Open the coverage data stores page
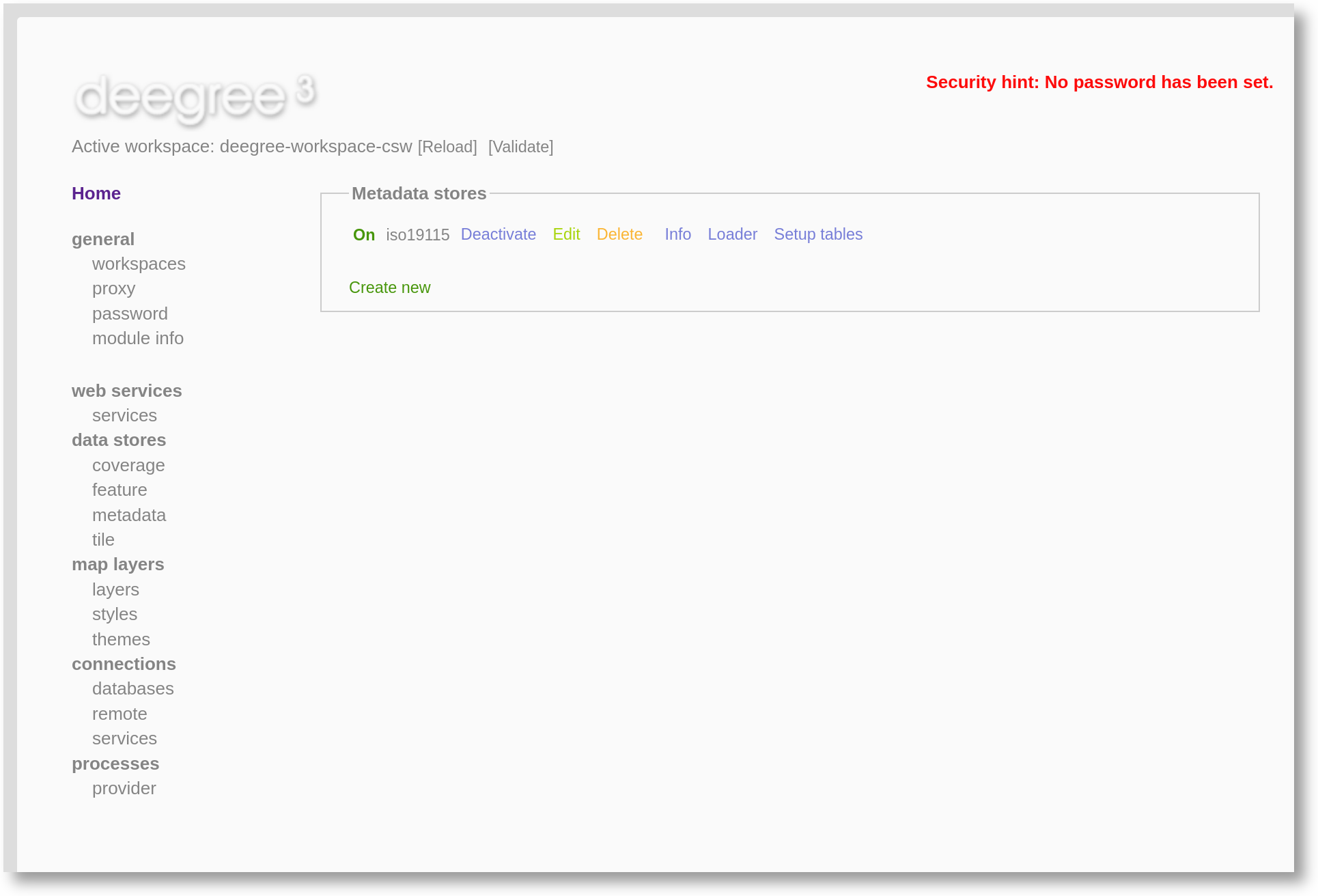 [128, 465]
